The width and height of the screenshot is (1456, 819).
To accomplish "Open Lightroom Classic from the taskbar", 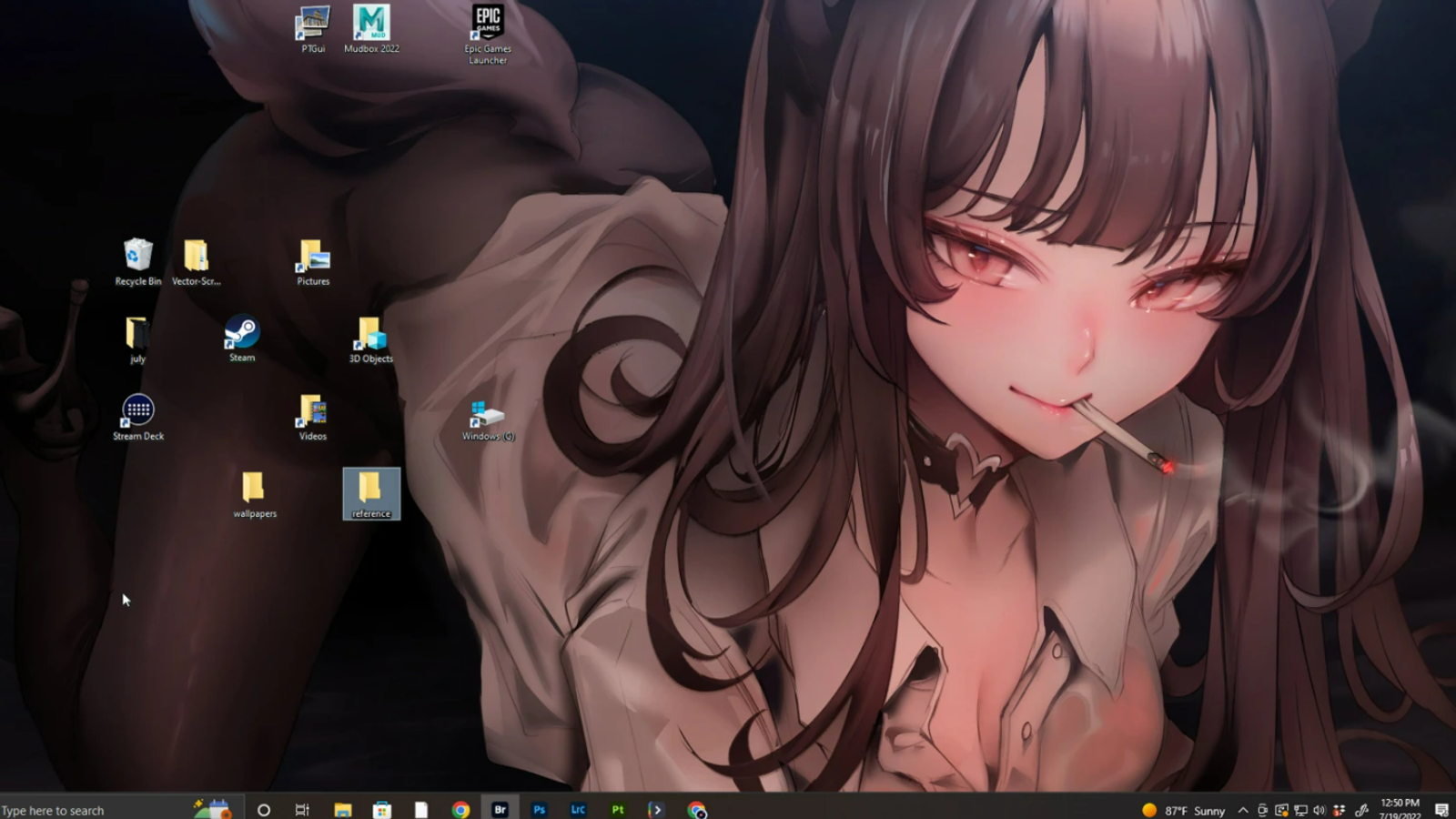I will point(579,809).
